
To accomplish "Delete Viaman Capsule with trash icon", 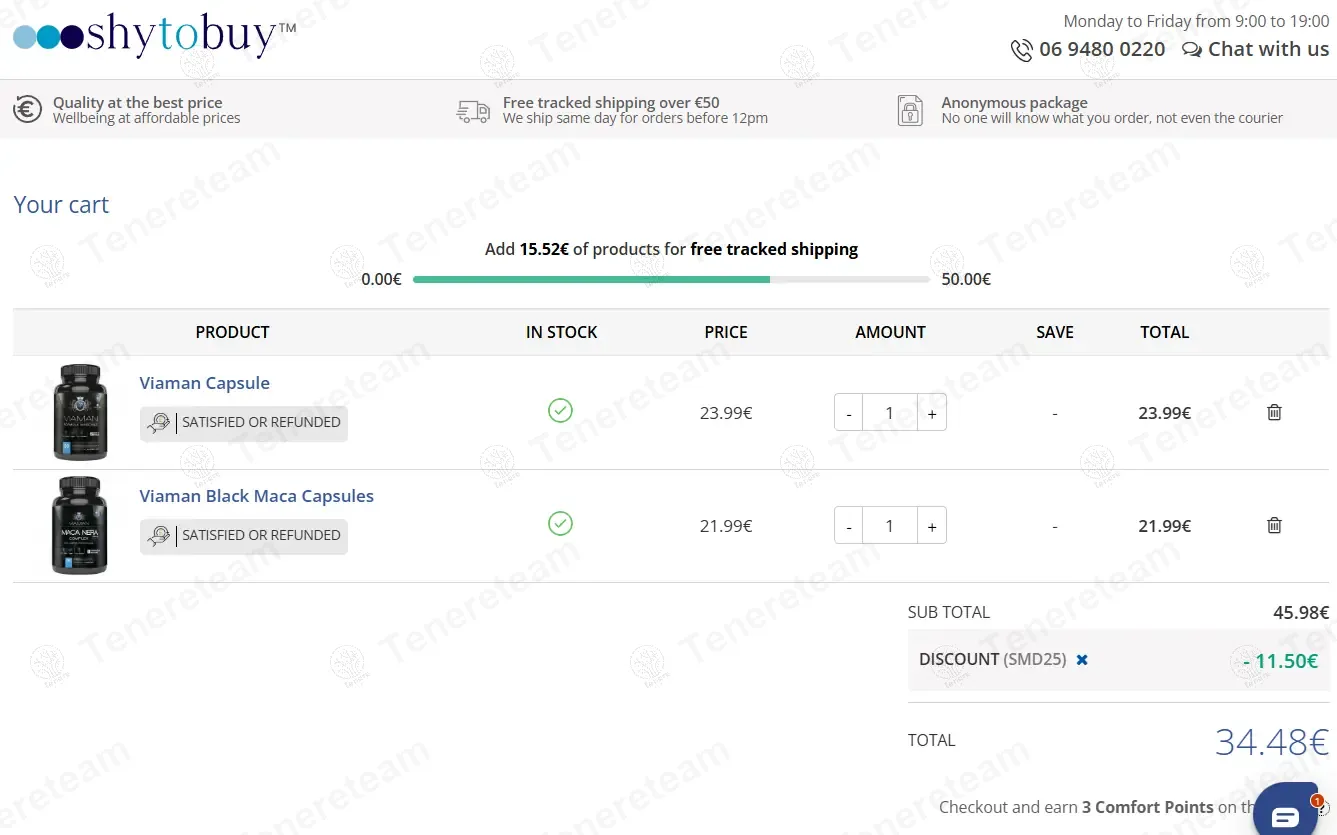I will click(x=1274, y=412).
